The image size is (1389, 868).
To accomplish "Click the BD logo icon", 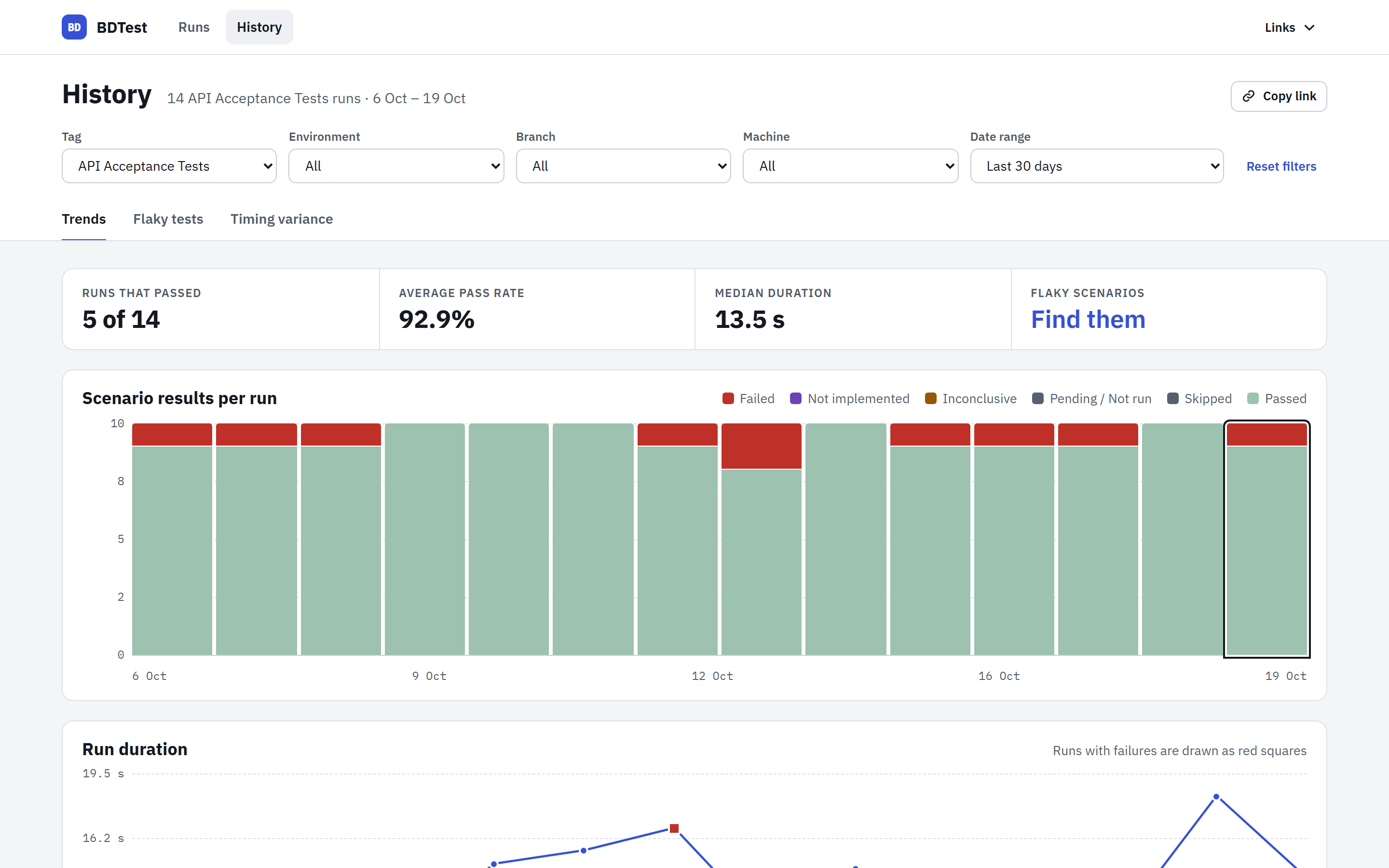I will click(x=74, y=27).
